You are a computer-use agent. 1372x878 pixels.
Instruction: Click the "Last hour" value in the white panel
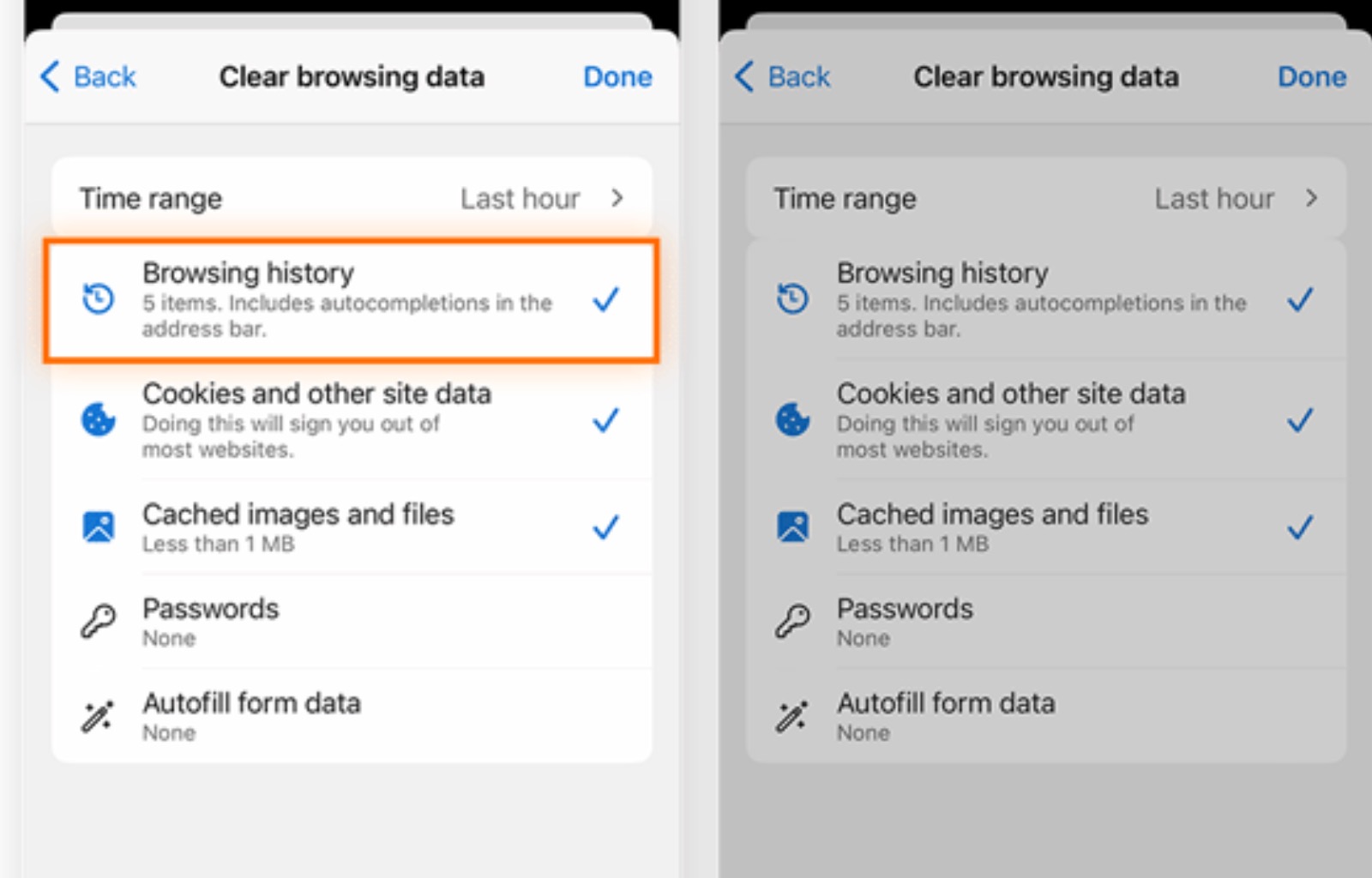[x=520, y=199]
